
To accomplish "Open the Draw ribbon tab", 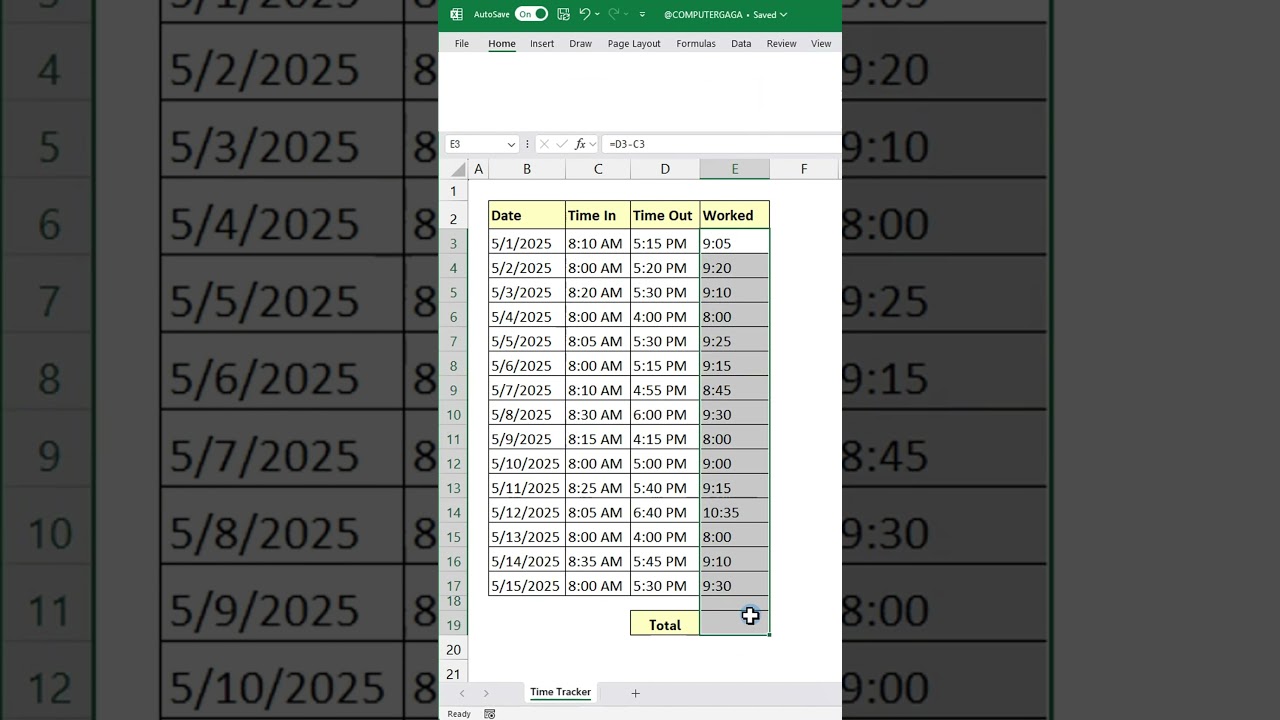I will 580,44.
